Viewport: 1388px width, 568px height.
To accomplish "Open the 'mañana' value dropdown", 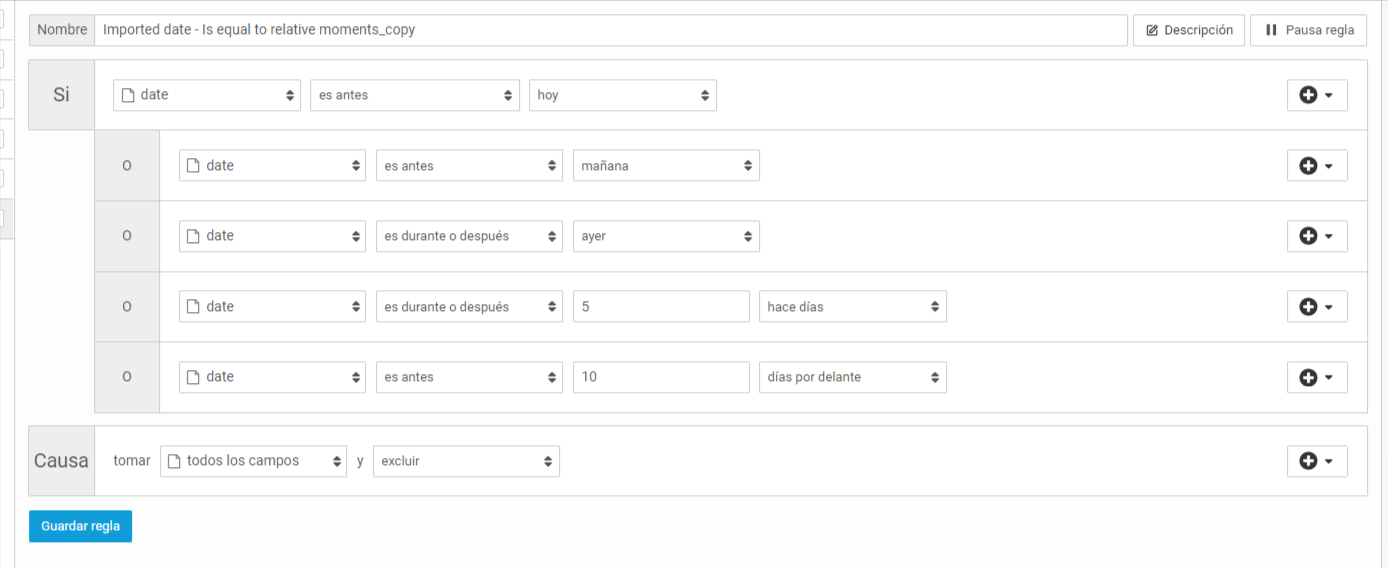I will click(x=666, y=166).
